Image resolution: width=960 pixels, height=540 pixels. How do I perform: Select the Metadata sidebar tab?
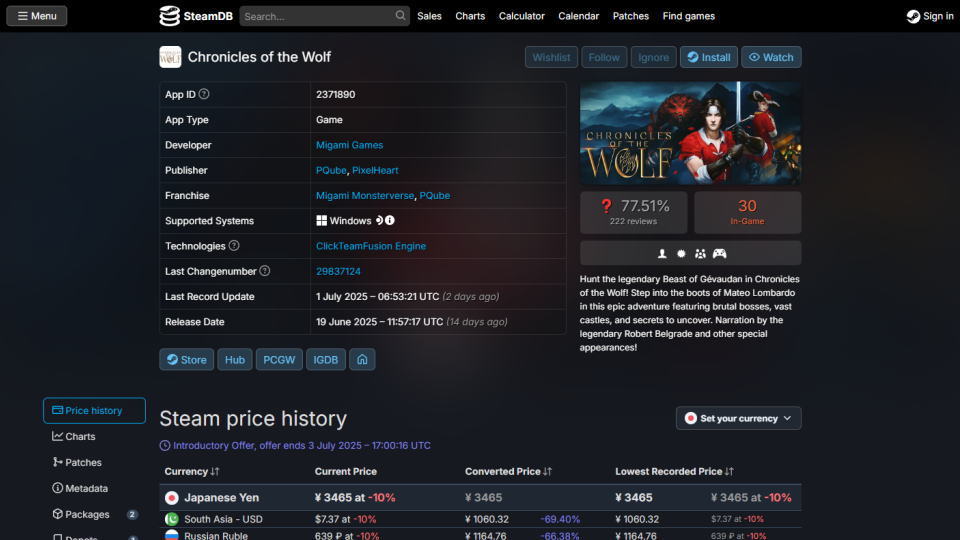click(x=94, y=488)
